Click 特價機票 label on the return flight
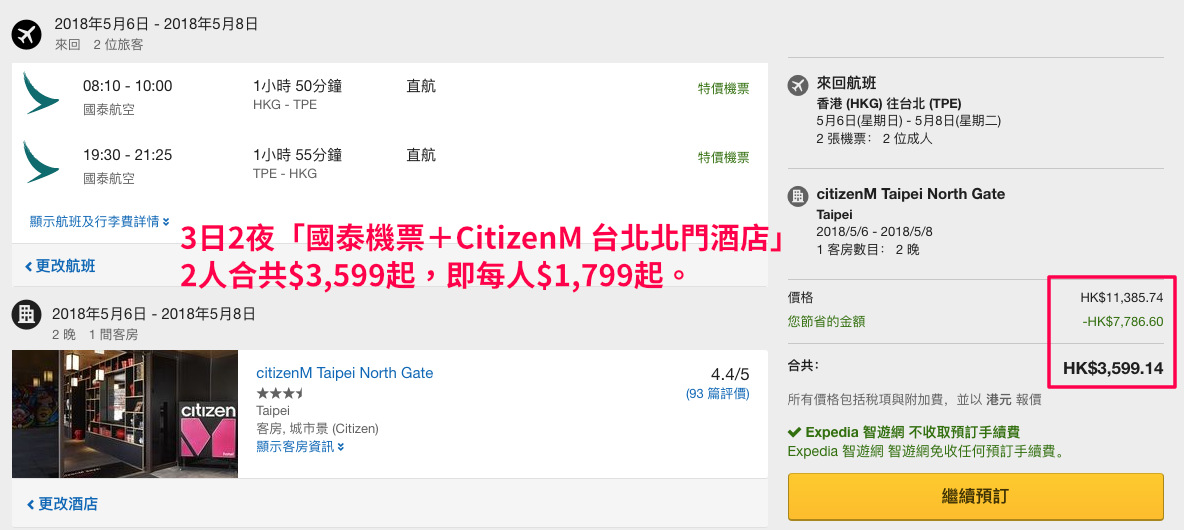This screenshot has width=1184, height=530. click(x=723, y=158)
